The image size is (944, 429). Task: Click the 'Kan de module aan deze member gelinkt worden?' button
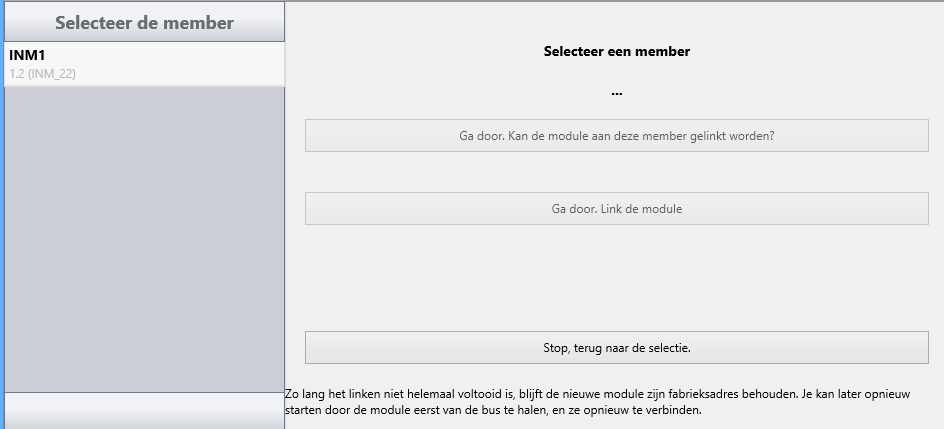616,135
